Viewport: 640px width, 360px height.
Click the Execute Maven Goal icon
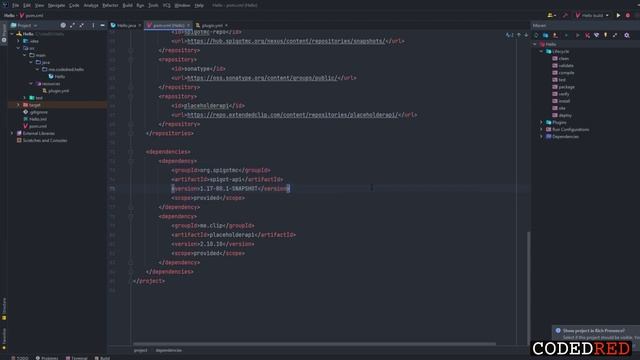(587, 36)
